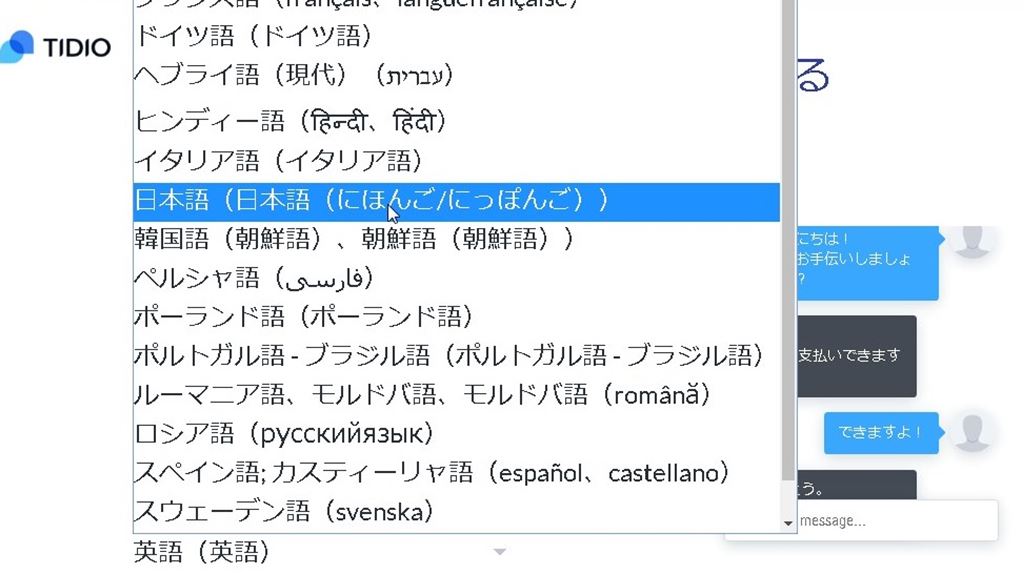This screenshot has width=1024, height=574.
Task: Click the Tidio logo icon
Action: 18,46
